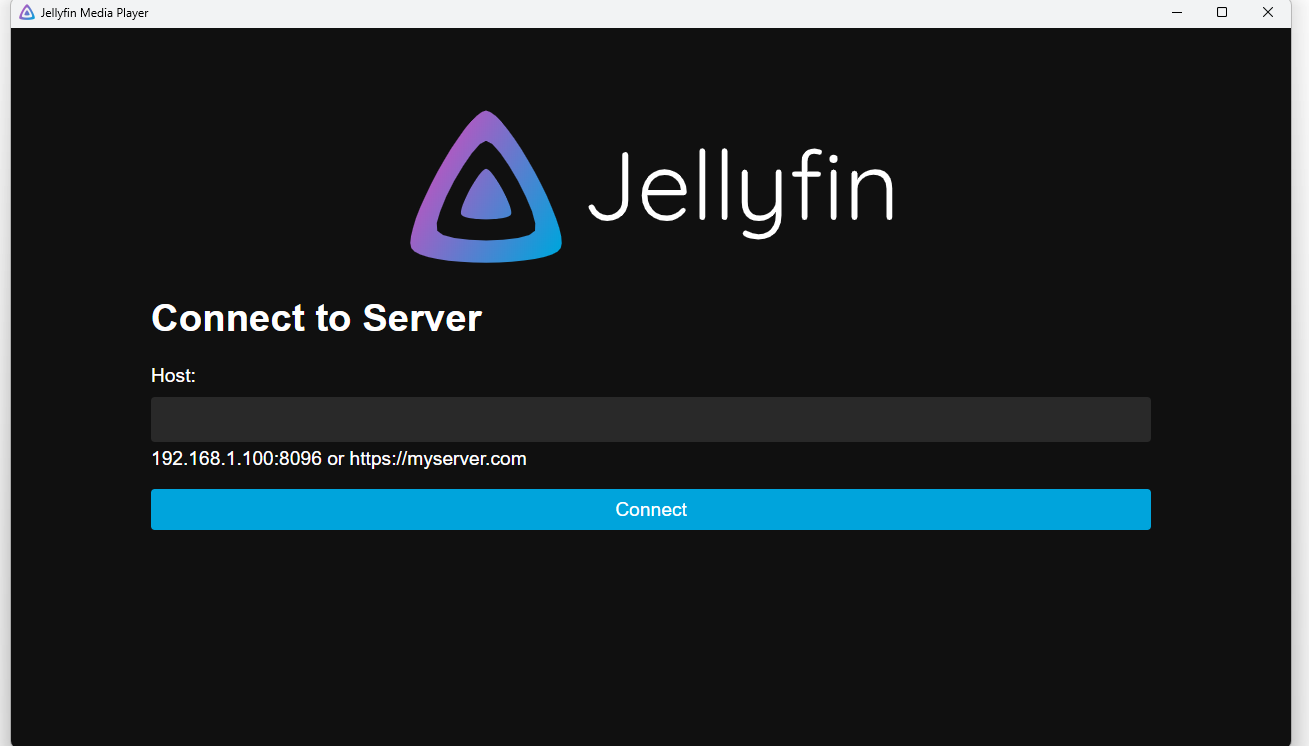Click the Jellyfin triangle logo

pos(486,187)
